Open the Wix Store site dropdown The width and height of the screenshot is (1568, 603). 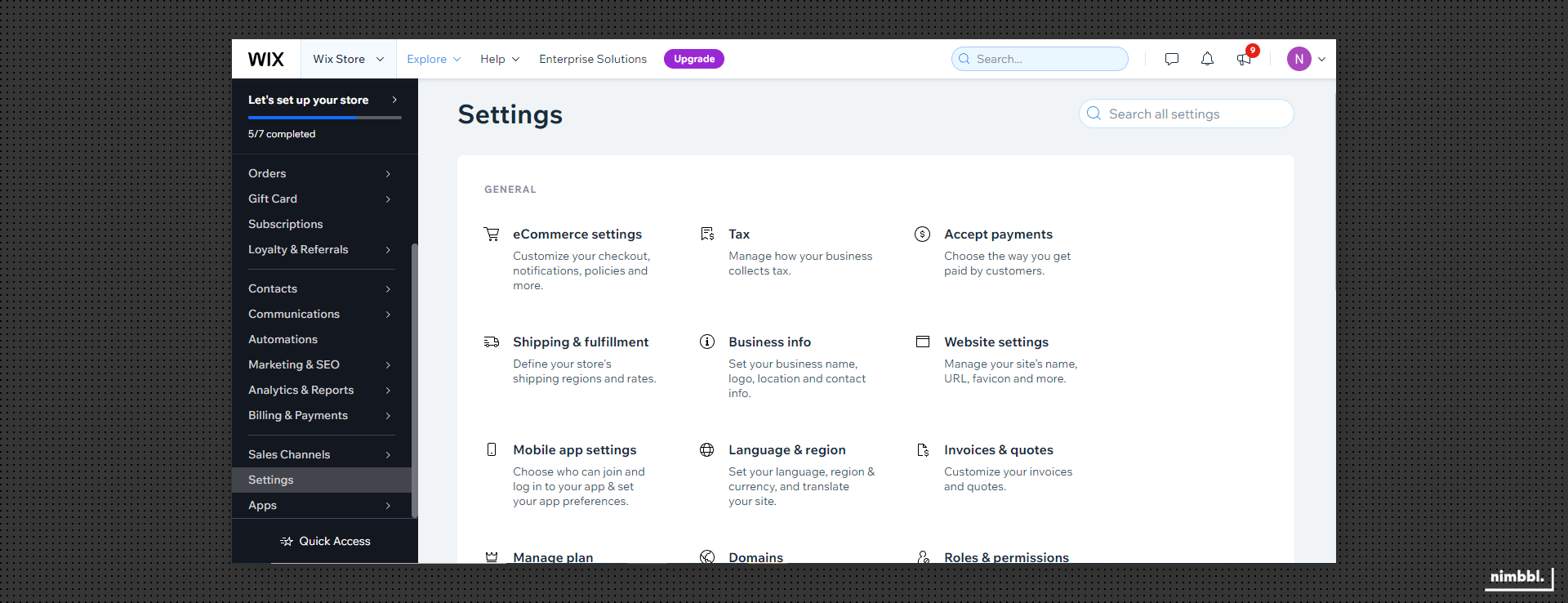(x=349, y=59)
